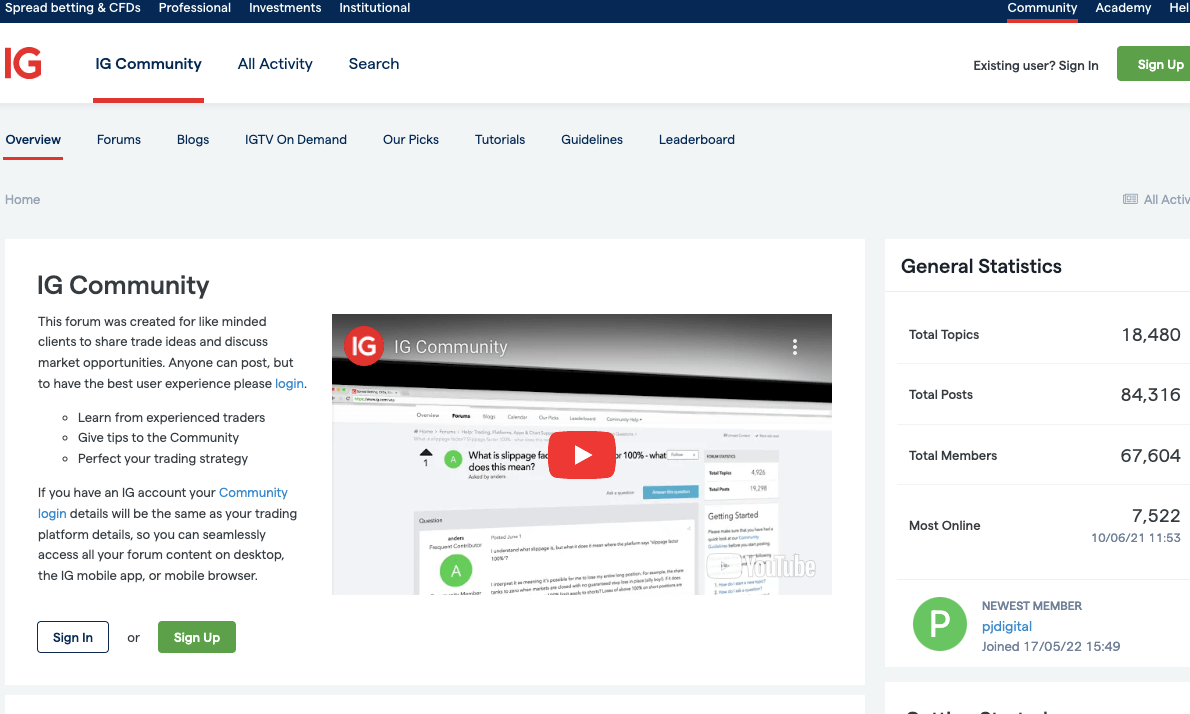Click the Home breadcrumb link
Image resolution: width=1190 pixels, height=714 pixels.
point(23,200)
